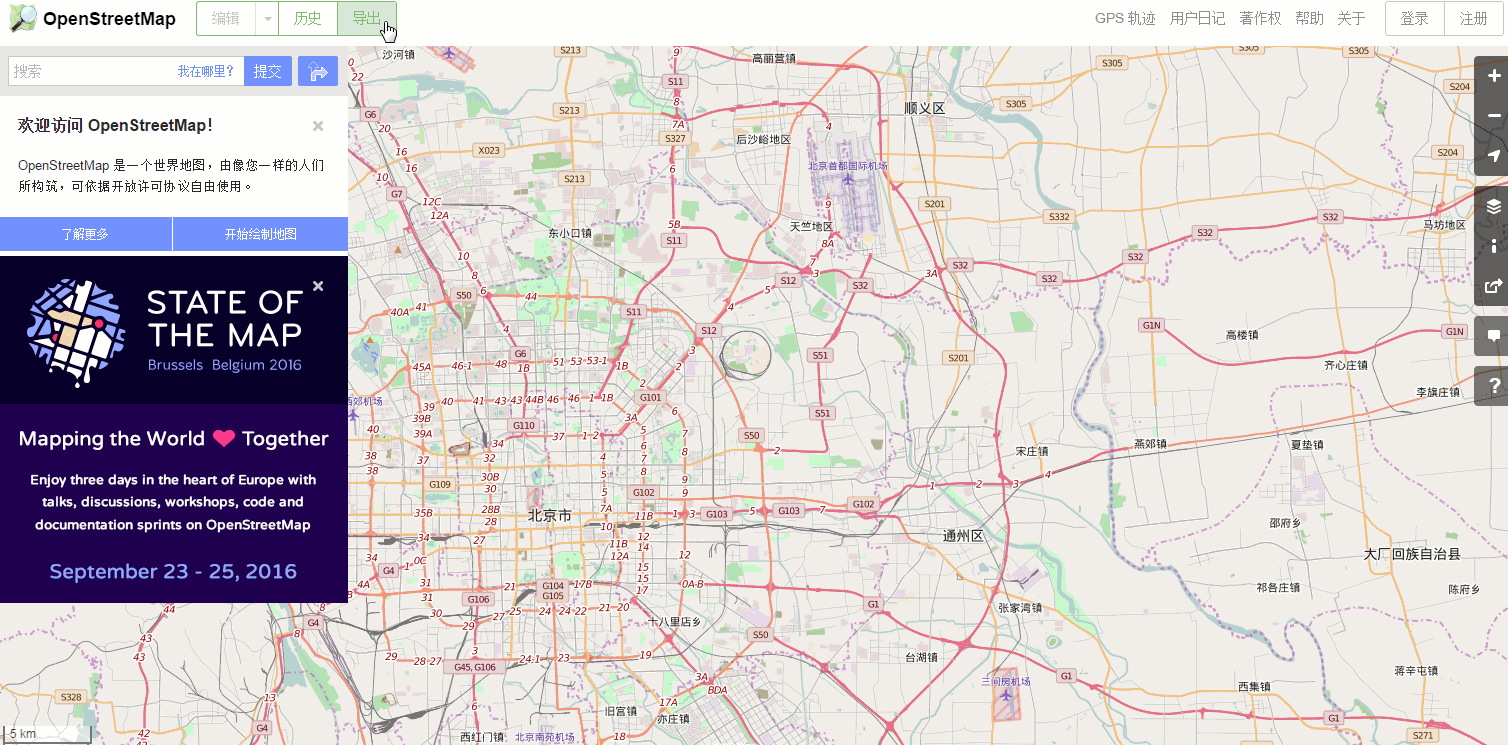This screenshot has width=1508, height=745.
Task: Open directions with the arrow sign icon
Action: tap(318, 71)
